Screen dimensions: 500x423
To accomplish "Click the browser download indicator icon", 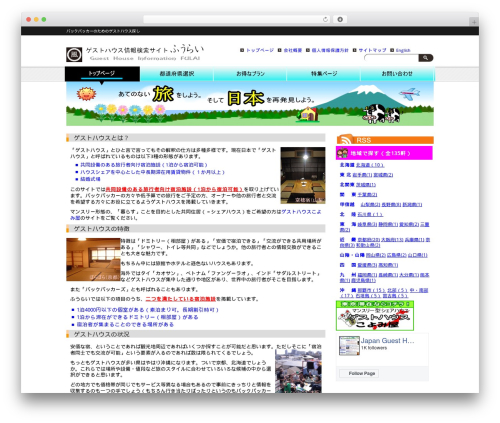I will coord(340,20).
